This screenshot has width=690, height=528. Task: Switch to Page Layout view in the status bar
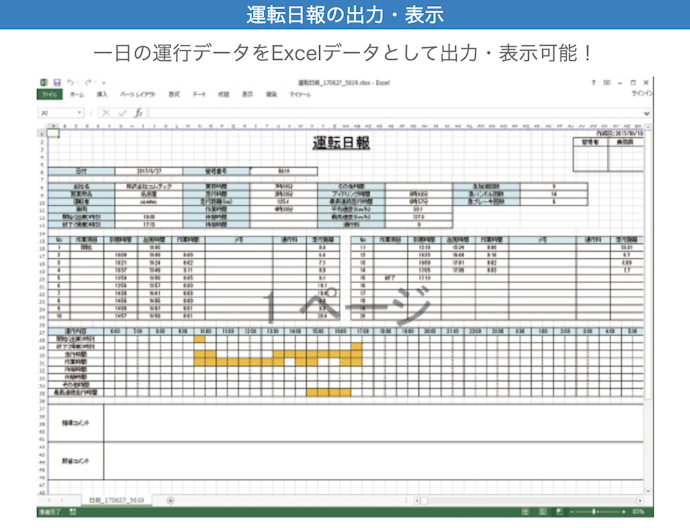tap(543, 512)
